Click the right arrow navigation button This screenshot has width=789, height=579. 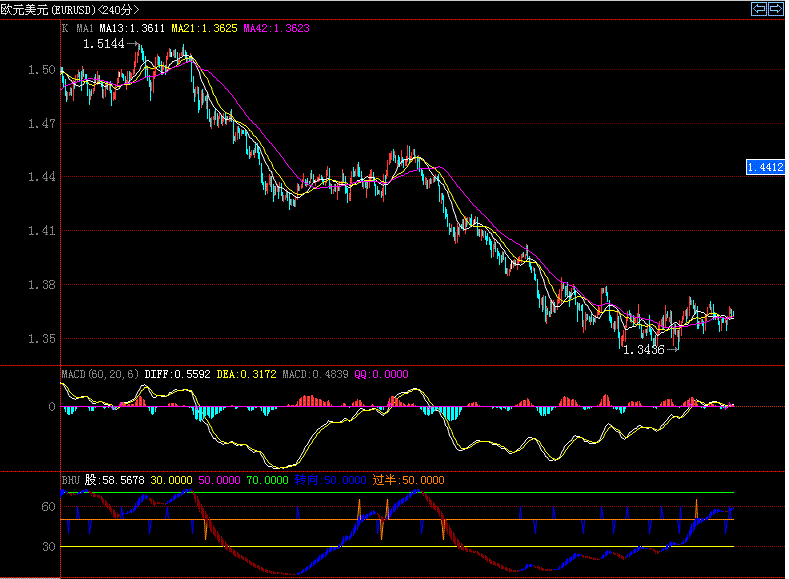pos(775,9)
